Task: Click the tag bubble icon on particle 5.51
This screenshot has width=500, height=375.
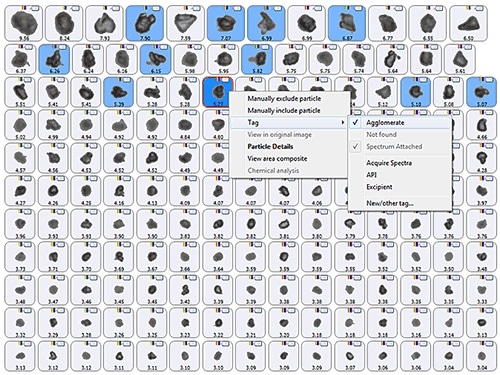Action: (28, 80)
